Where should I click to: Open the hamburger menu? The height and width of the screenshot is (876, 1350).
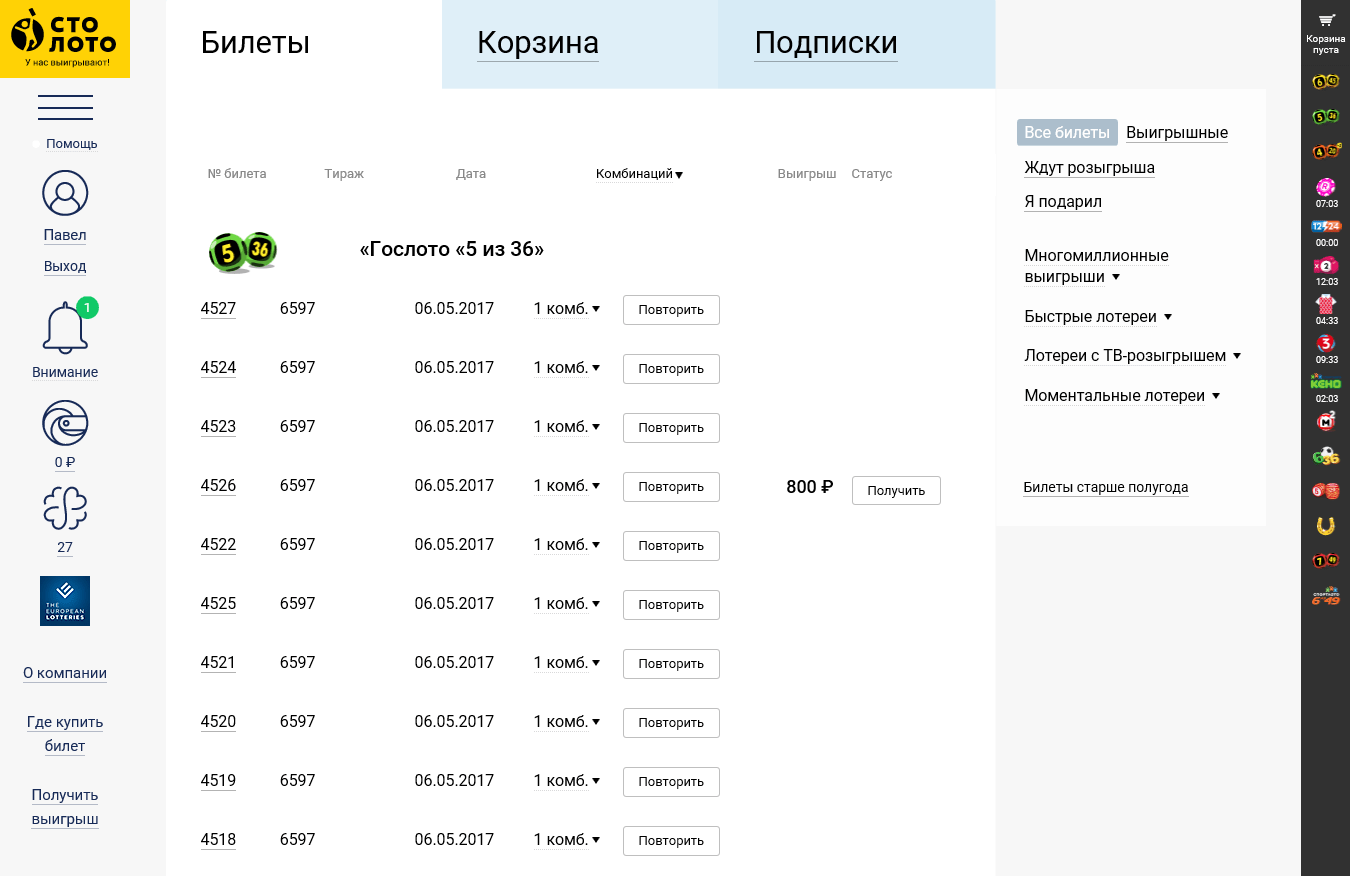65,107
